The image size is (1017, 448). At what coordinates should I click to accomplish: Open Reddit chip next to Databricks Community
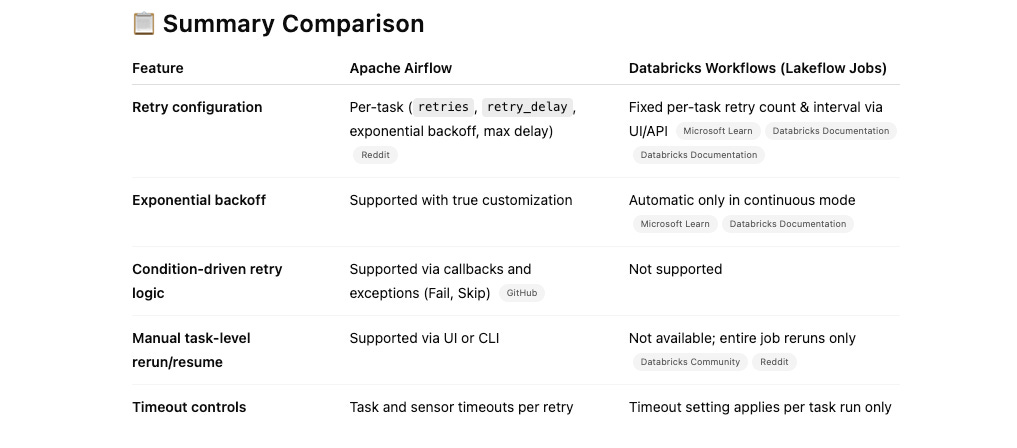pos(774,362)
